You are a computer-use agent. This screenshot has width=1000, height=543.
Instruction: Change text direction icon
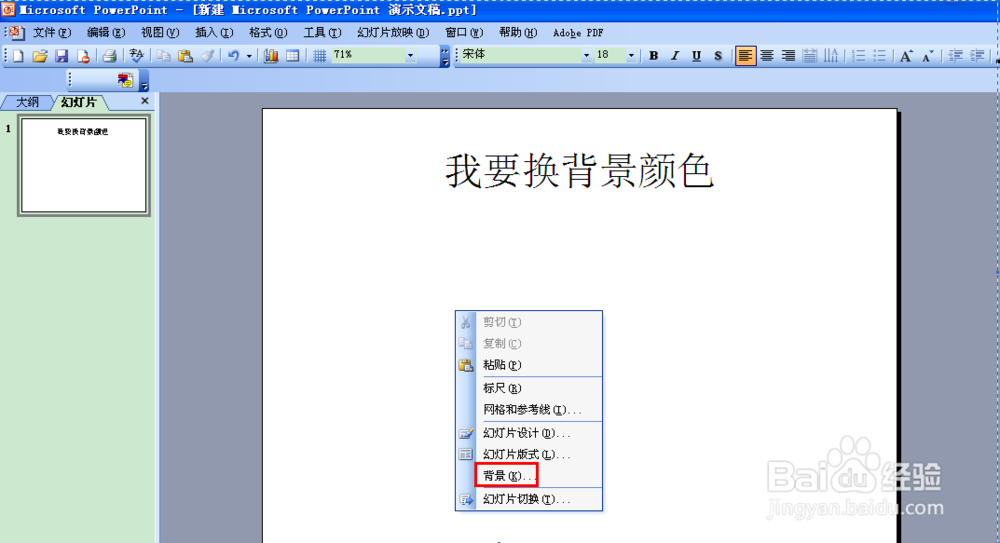point(832,56)
